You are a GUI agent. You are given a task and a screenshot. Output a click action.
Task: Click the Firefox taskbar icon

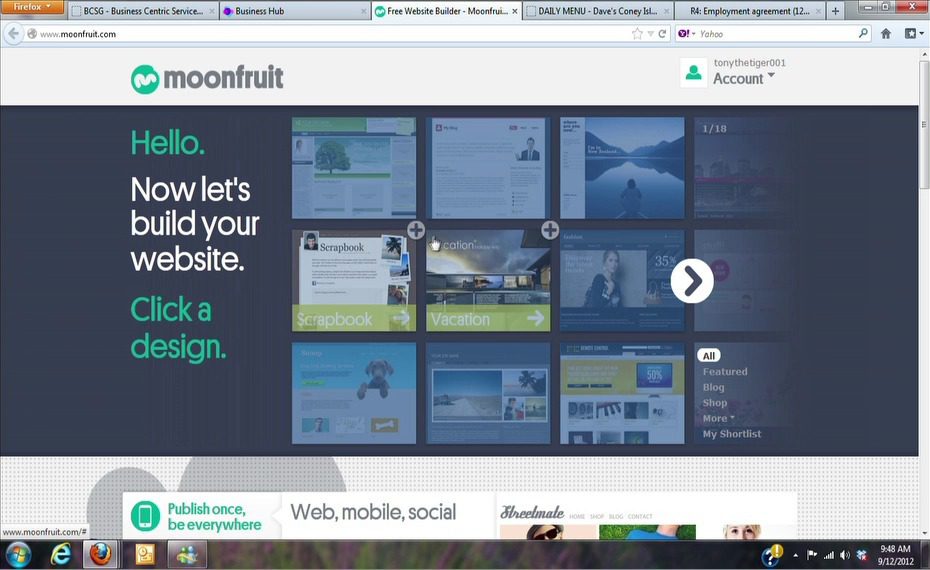coord(100,555)
